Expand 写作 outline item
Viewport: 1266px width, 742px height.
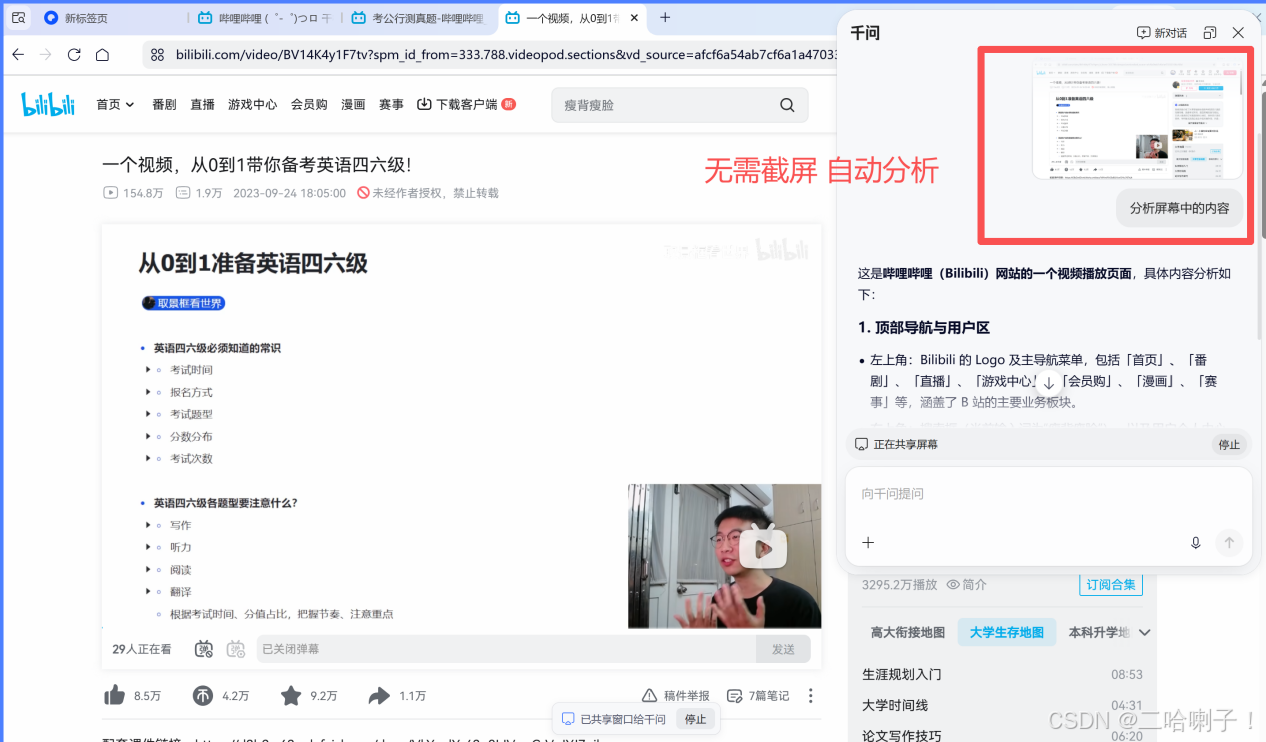pos(149,525)
